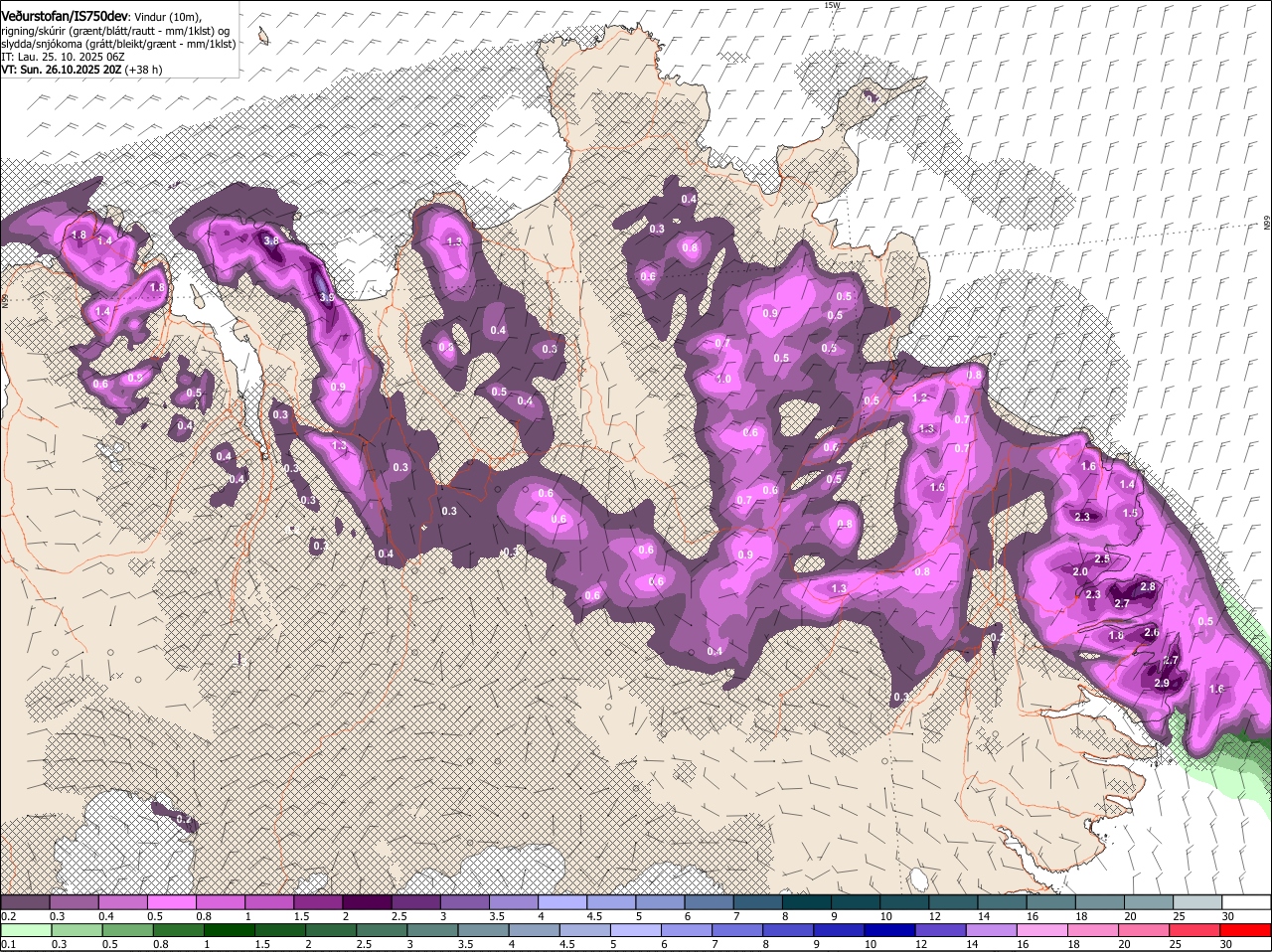Click top legend swatch between 8 and 9

[x=807, y=901]
